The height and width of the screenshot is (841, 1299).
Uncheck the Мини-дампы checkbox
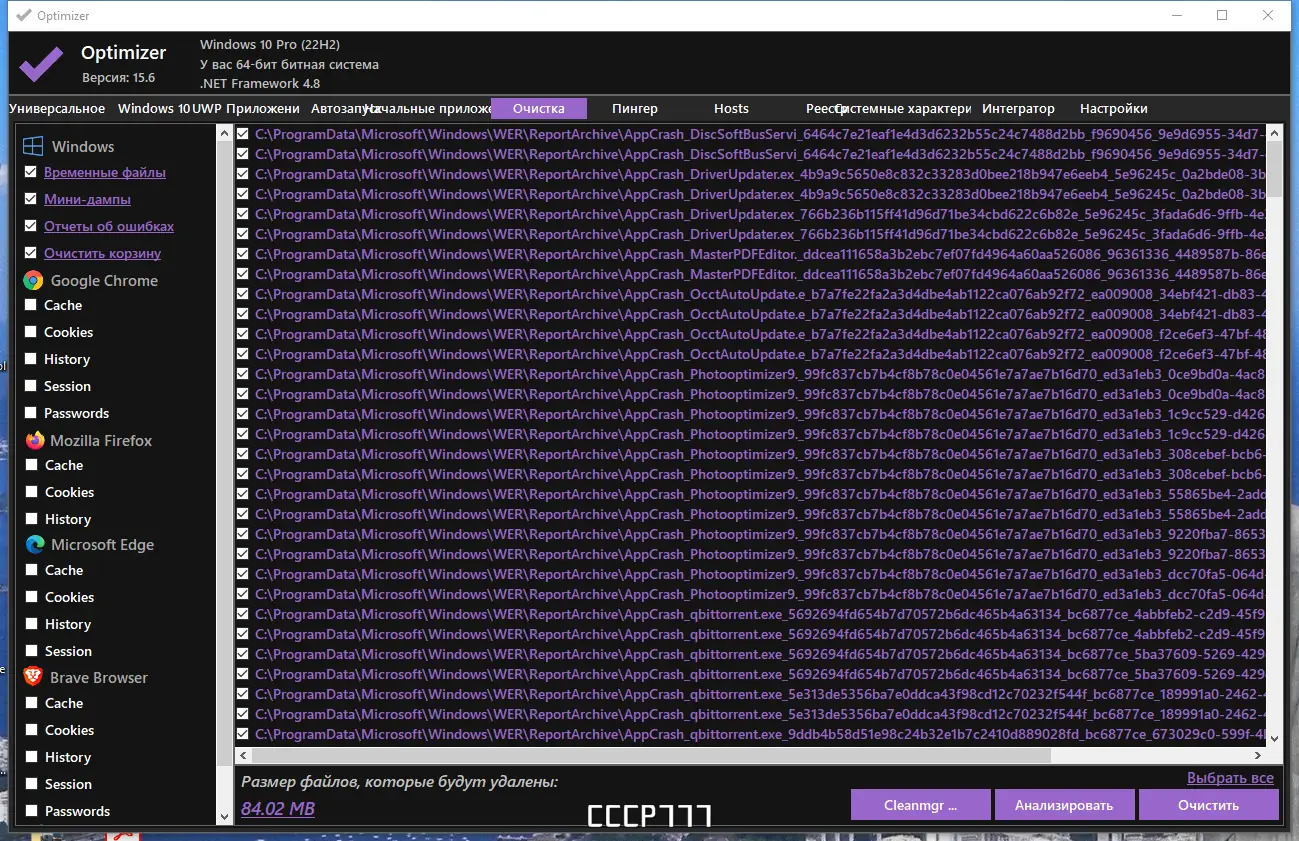[30, 199]
